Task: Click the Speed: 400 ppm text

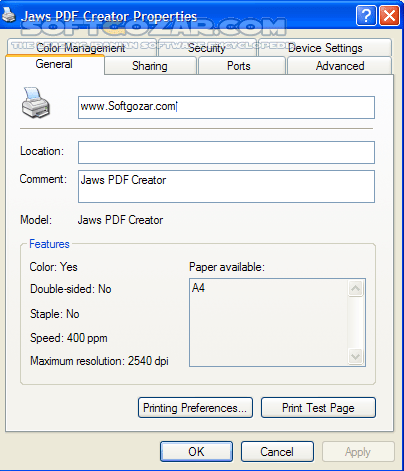Action: click(x=69, y=338)
